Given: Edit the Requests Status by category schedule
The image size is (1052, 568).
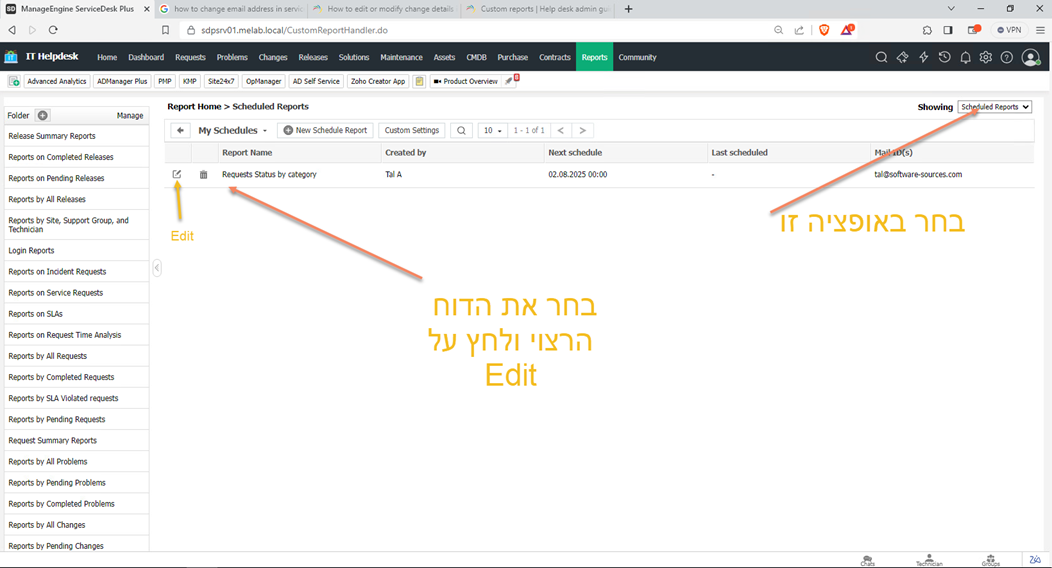Looking at the screenshot, I should coord(177,174).
